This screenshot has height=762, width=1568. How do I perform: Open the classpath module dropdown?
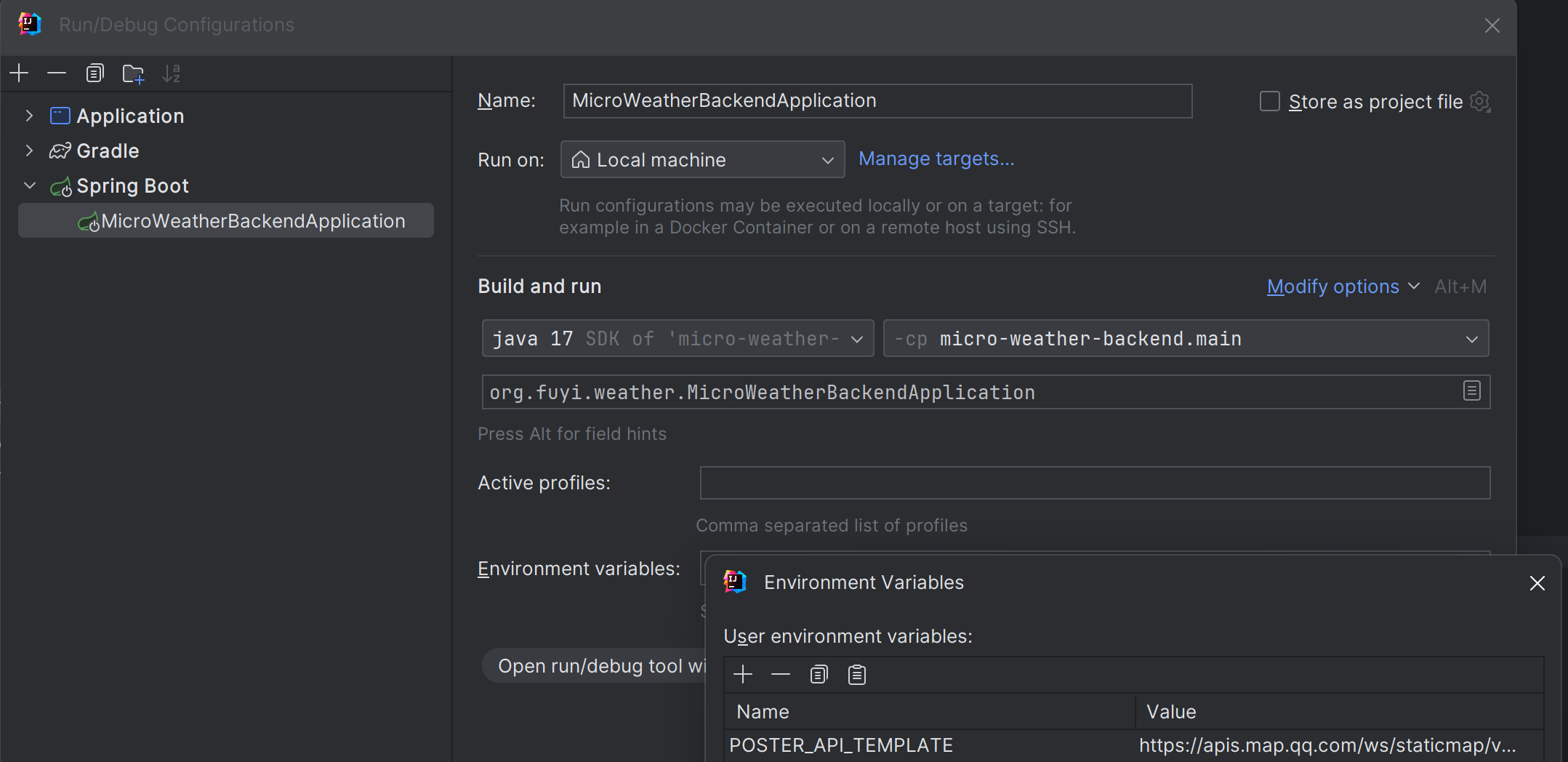click(1186, 339)
